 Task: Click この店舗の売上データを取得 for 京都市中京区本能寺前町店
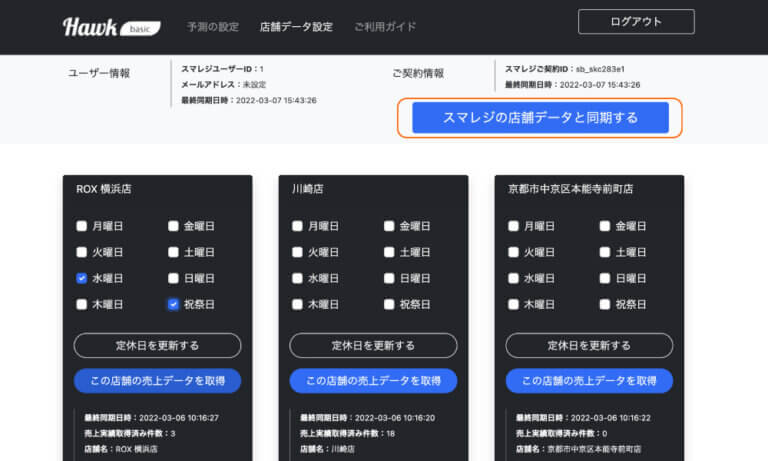[589, 381]
